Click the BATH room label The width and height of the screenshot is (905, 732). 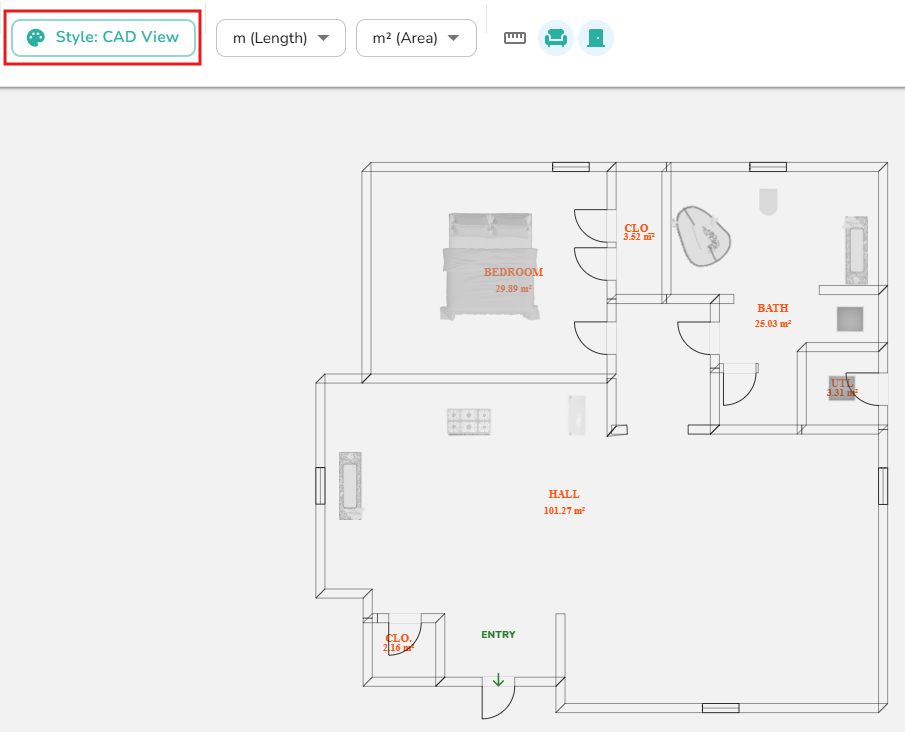tap(772, 309)
